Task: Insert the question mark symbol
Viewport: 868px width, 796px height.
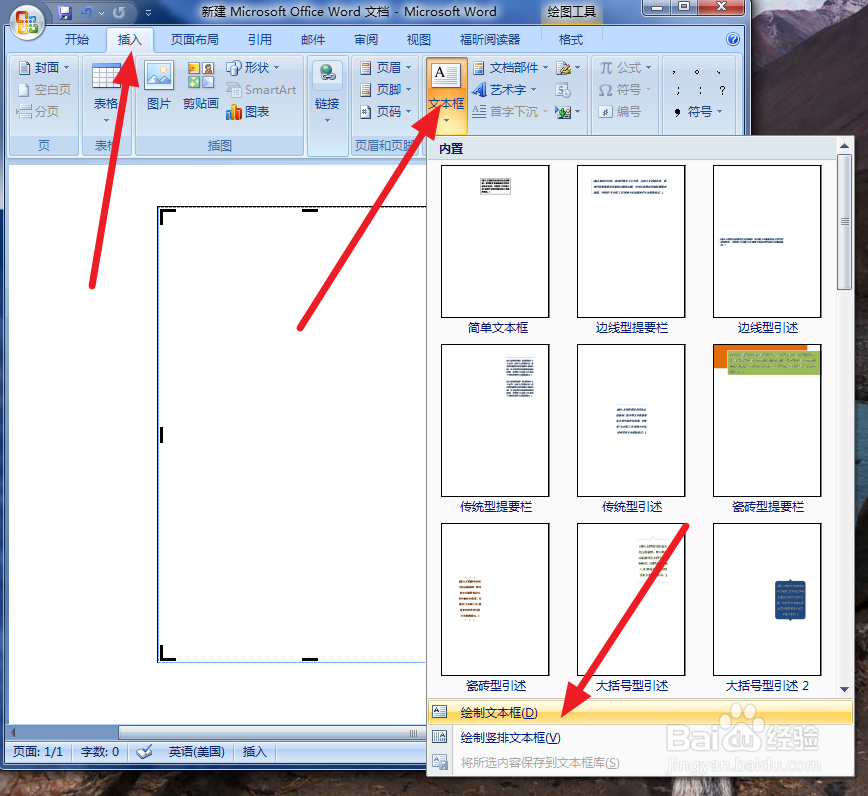Action: (722, 90)
